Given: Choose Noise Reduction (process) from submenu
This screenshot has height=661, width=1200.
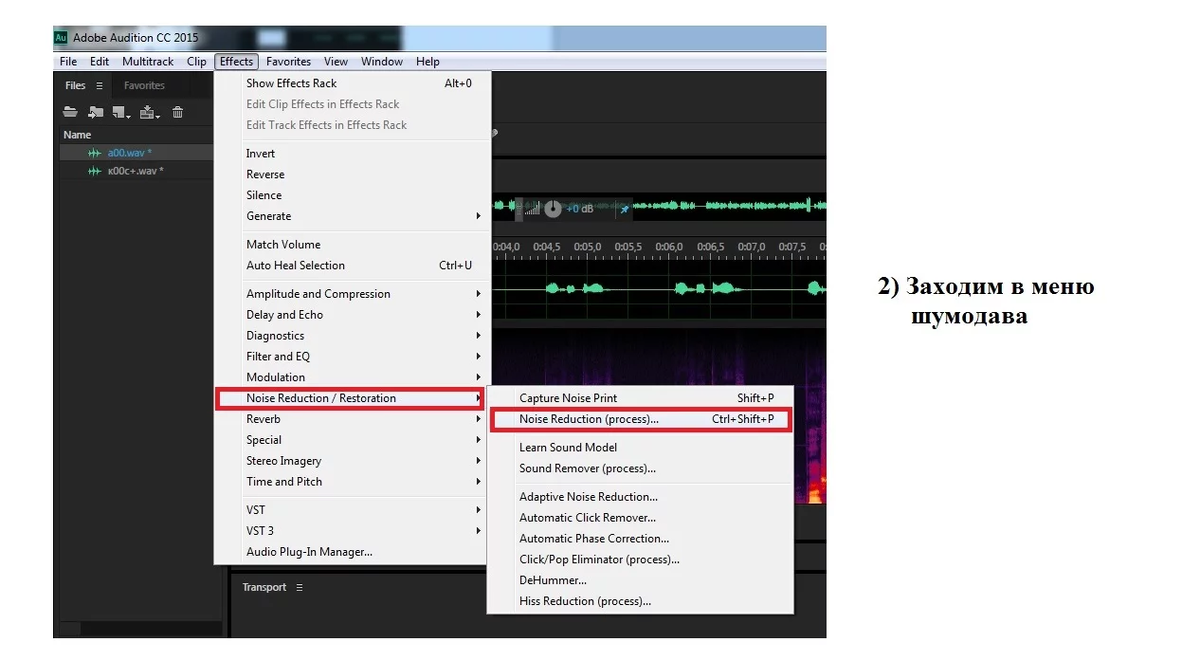Looking at the screenshot, I should pos(588,418).
